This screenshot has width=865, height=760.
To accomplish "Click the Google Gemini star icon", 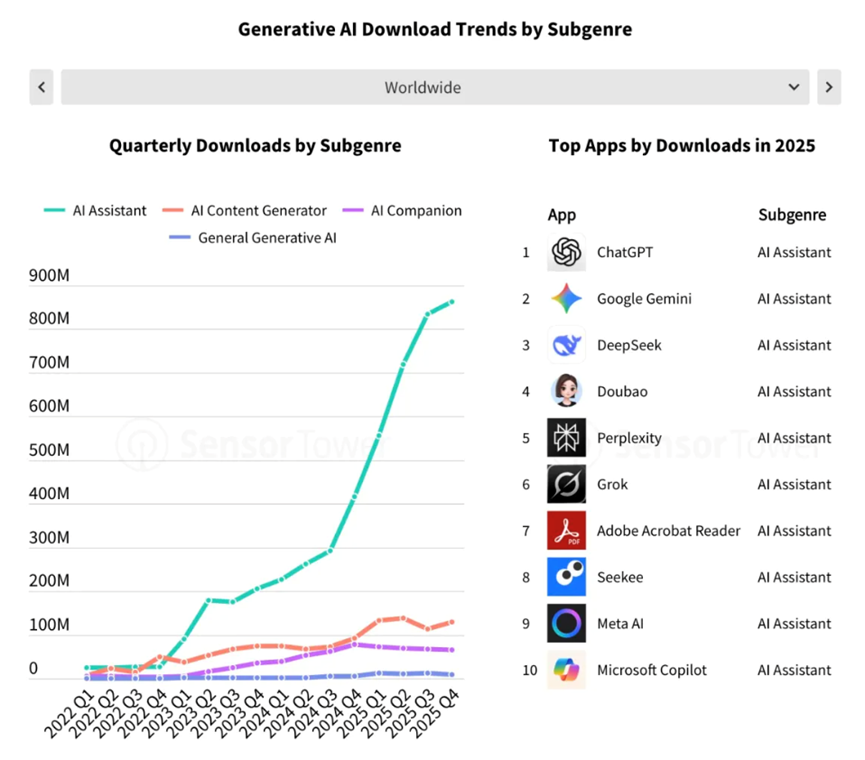I will [566, 298].
